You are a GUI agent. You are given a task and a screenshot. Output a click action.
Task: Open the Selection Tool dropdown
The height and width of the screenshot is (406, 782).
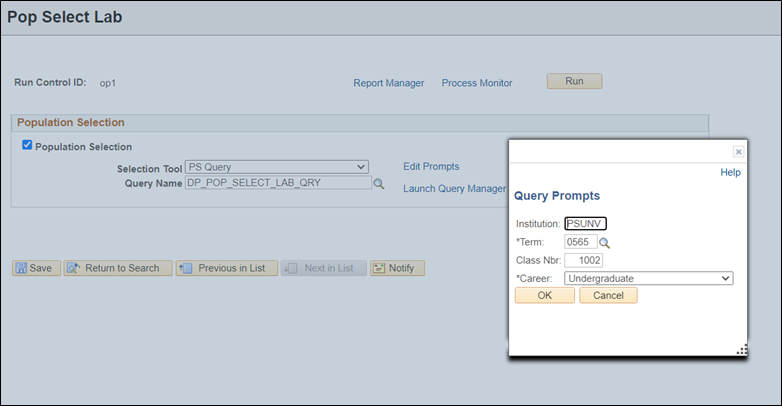(277, 167)
